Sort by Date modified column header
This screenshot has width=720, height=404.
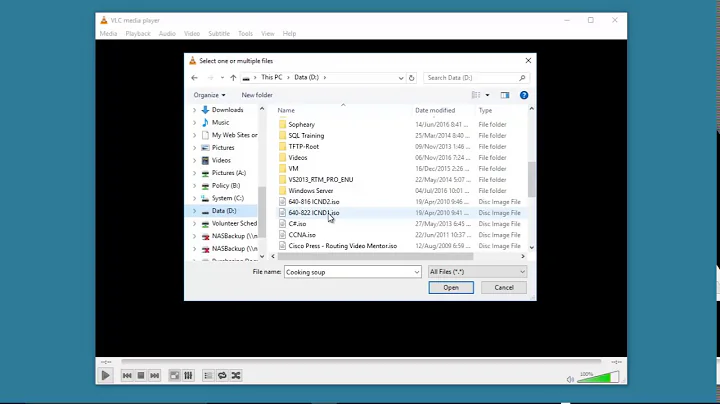[435, 110]
